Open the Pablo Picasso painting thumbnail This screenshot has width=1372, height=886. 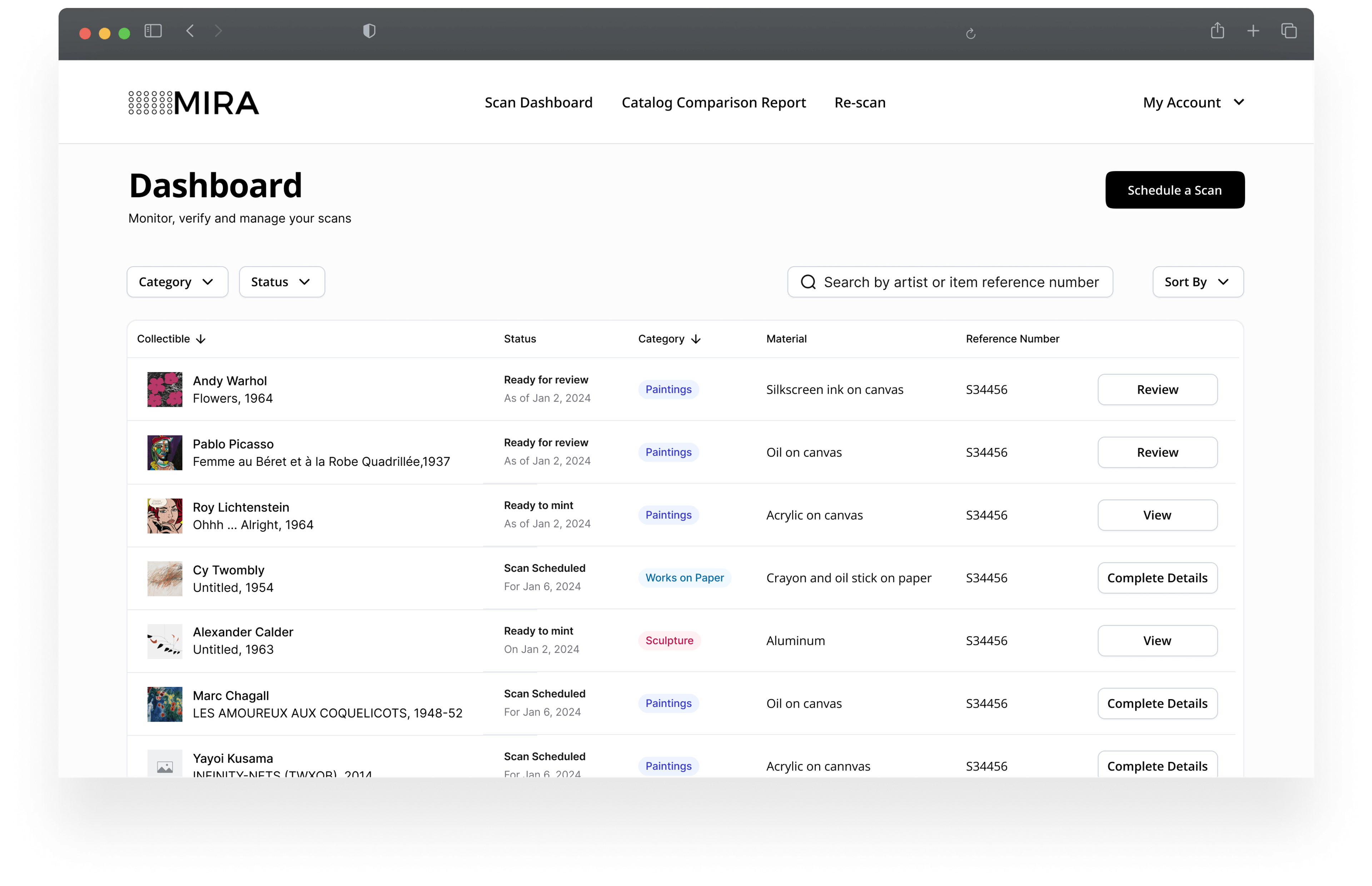(x=164, y=453)
